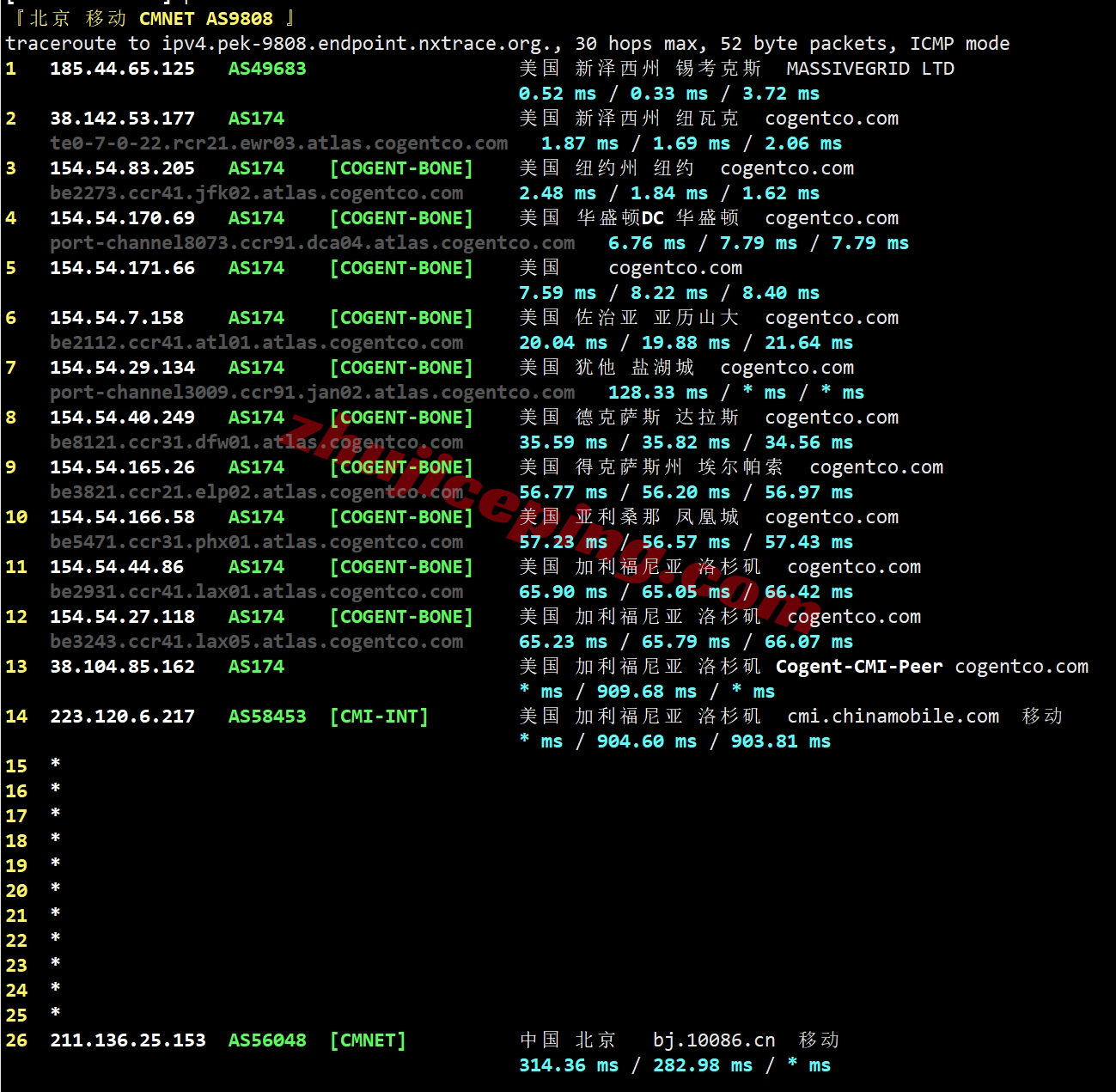Viewport: 1116px width, 1092px height.
Task: Click hostname be2273.ccr41.jfk02.atlas.cogentco.com
Action: click(256, 193)
